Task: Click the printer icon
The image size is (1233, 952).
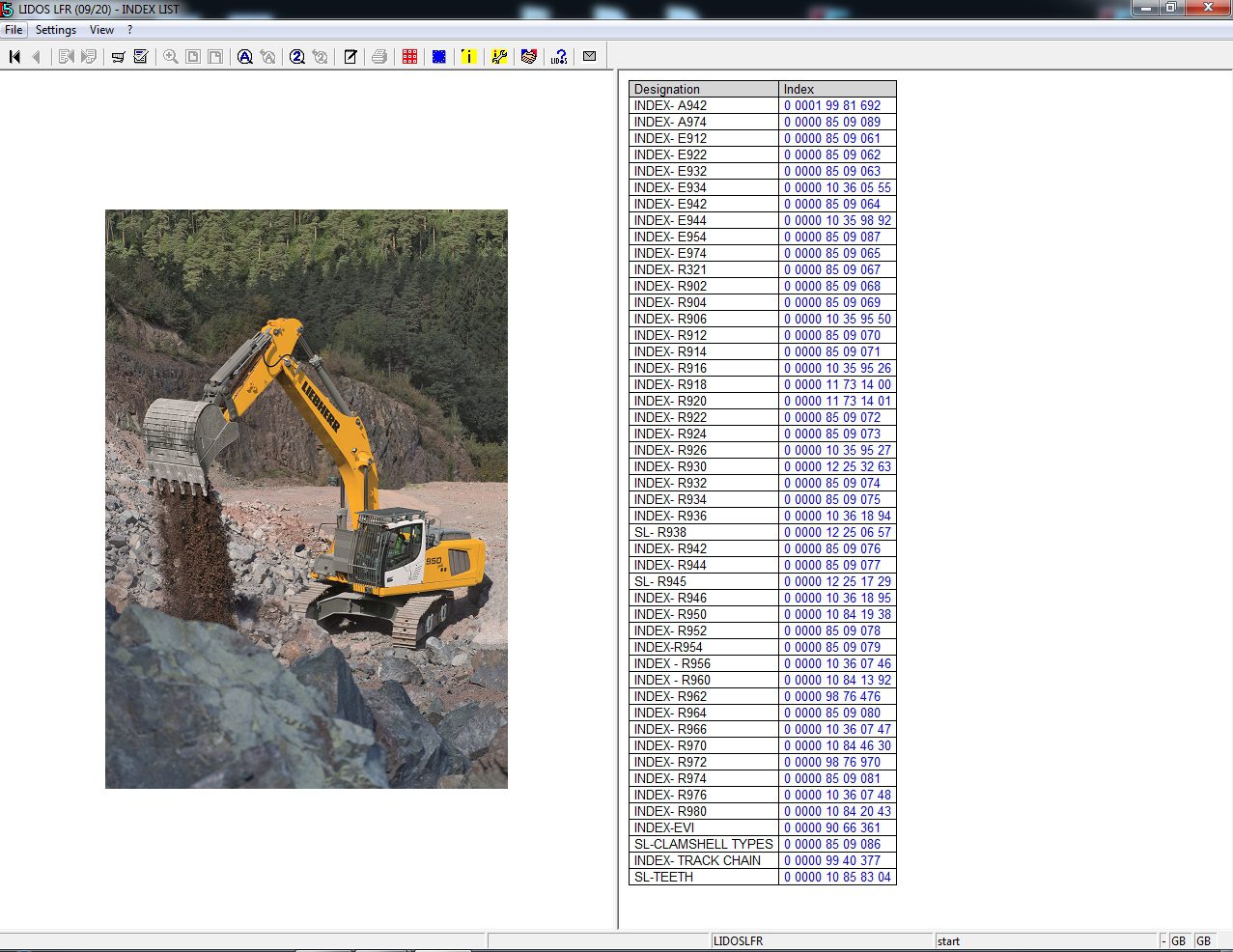Action: pyautogui.click(x=379, y=57)
